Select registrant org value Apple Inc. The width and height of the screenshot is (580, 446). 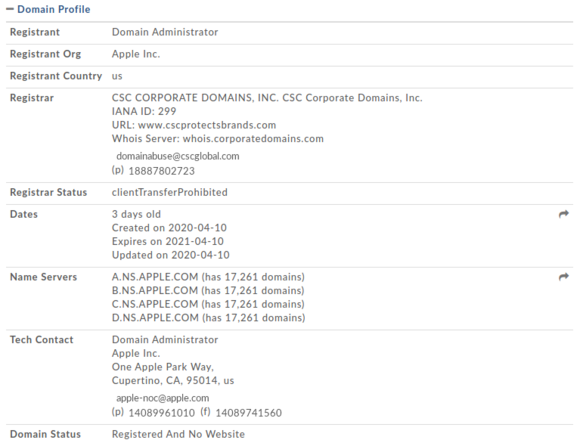[x=136, y=54]
